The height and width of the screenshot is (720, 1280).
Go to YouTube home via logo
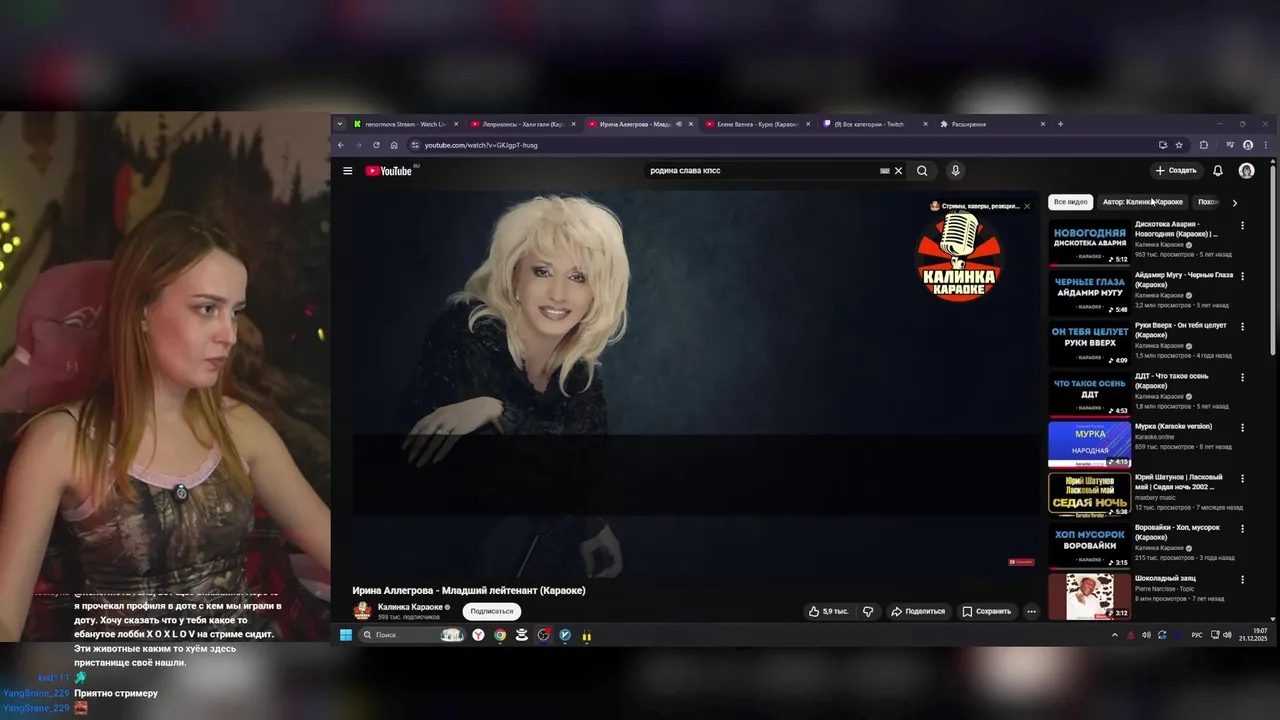pyautogui.click(x=389, y=171)
